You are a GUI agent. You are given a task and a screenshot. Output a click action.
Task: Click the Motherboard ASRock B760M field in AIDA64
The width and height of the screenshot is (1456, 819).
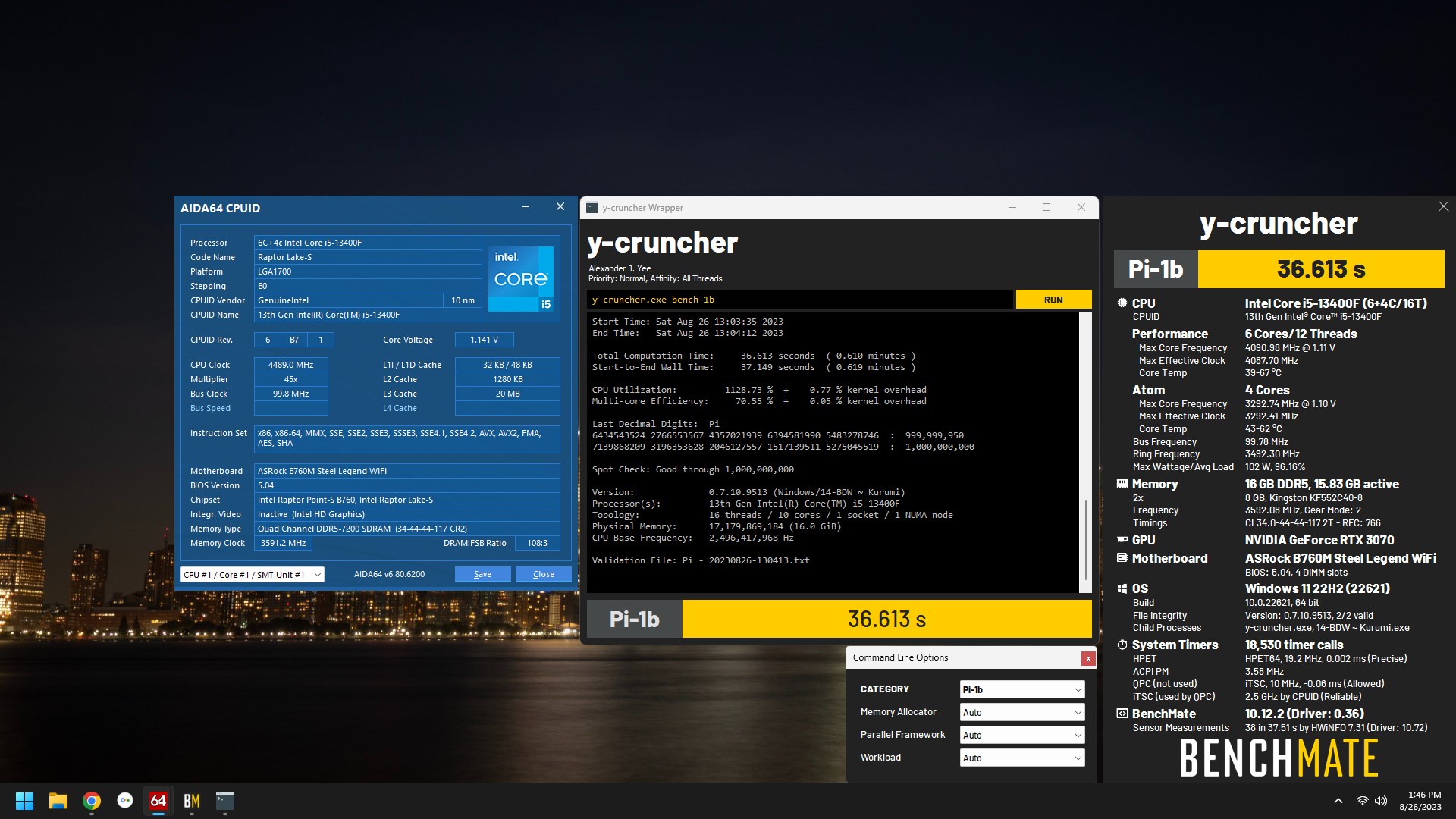pos(407,471)
